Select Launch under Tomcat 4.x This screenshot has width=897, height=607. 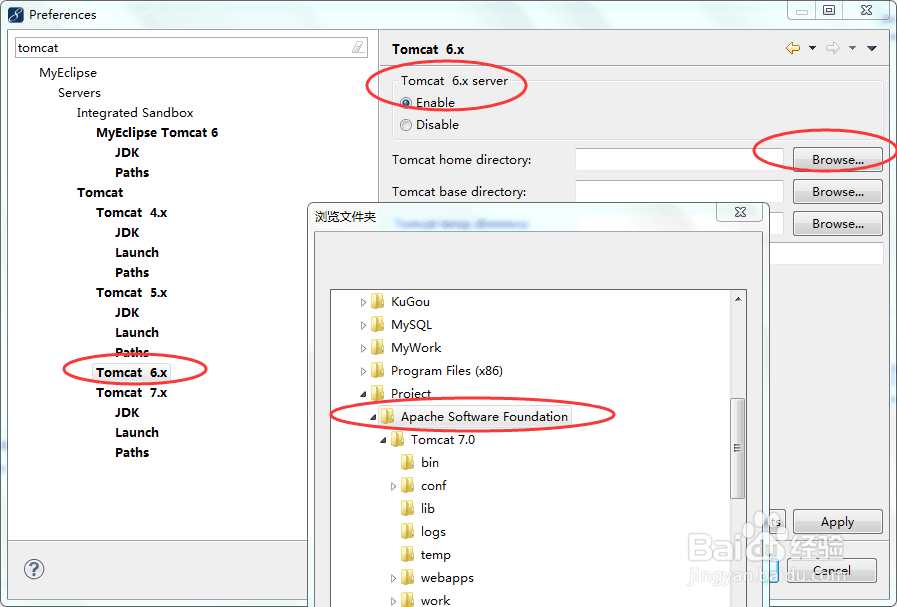coord(137,252)
